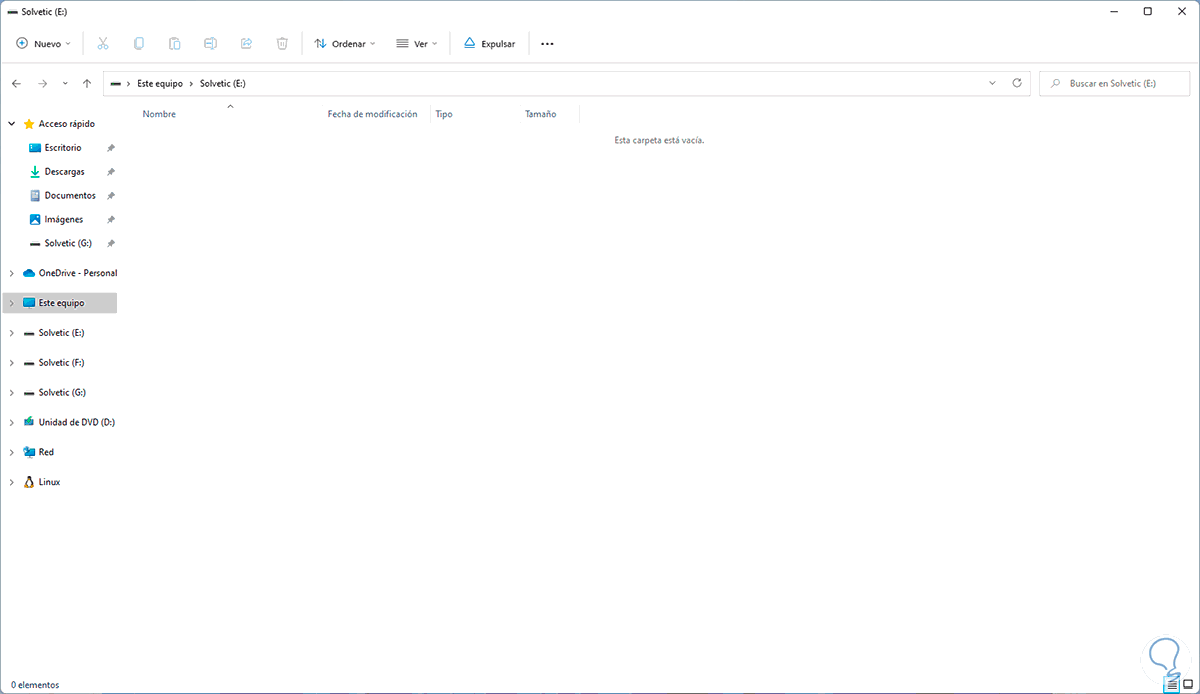The height and width of the screenshot is (694, 1200).
Task: Expand Solvetic (F:) in navigation pane
Action: [11, 363]
